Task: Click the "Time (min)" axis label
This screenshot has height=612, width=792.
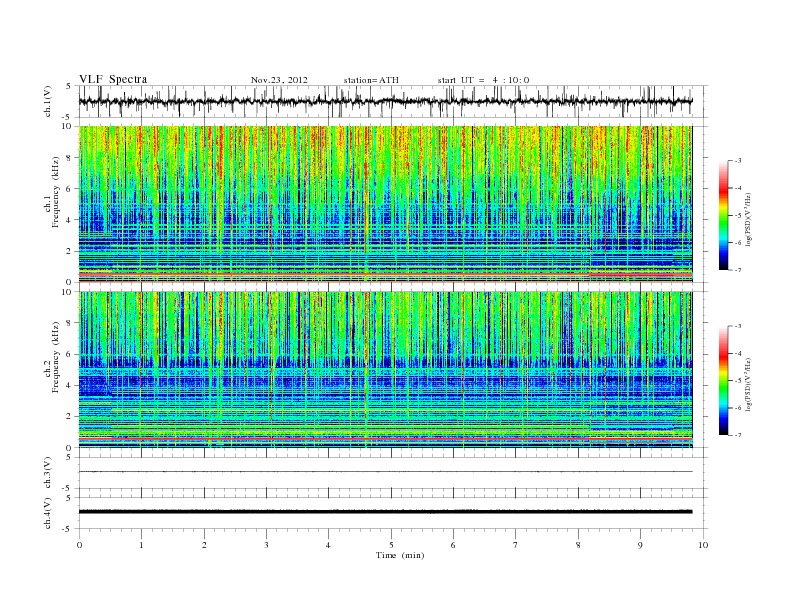Action: point(400,555)
